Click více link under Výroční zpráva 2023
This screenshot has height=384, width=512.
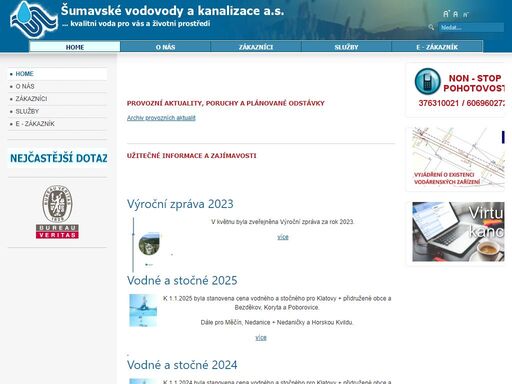pos(283,237)
